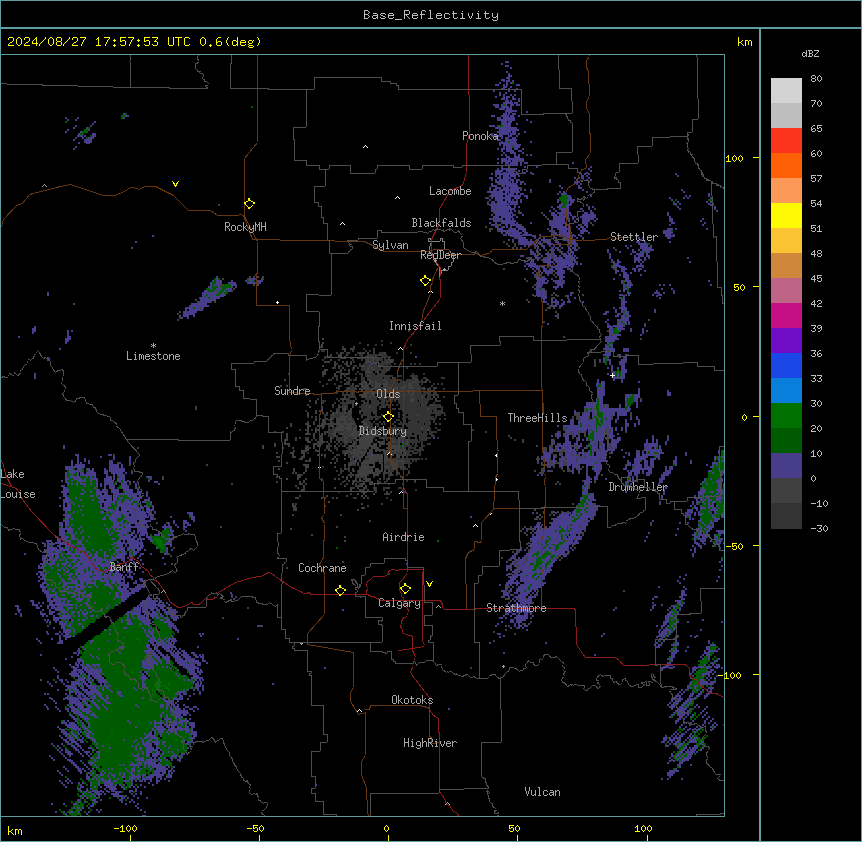Click the Didsbury town label
The height and width of the screenshot is (842, 862).
point(383,431)
